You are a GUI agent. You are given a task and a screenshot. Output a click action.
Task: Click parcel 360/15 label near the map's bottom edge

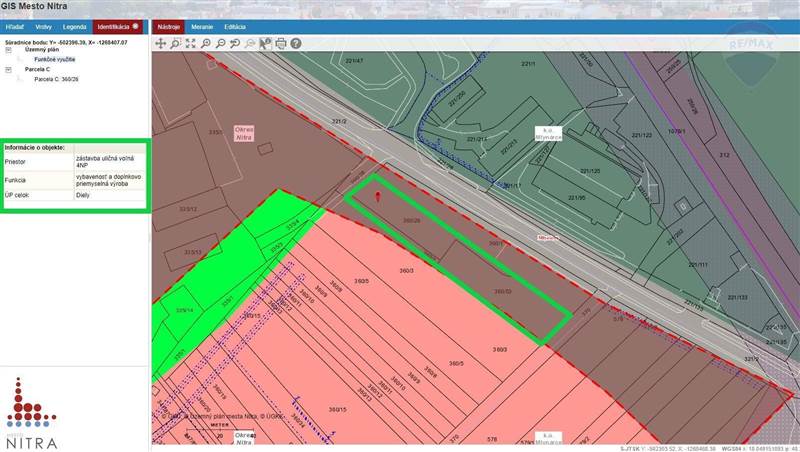(x=337, y=410)
